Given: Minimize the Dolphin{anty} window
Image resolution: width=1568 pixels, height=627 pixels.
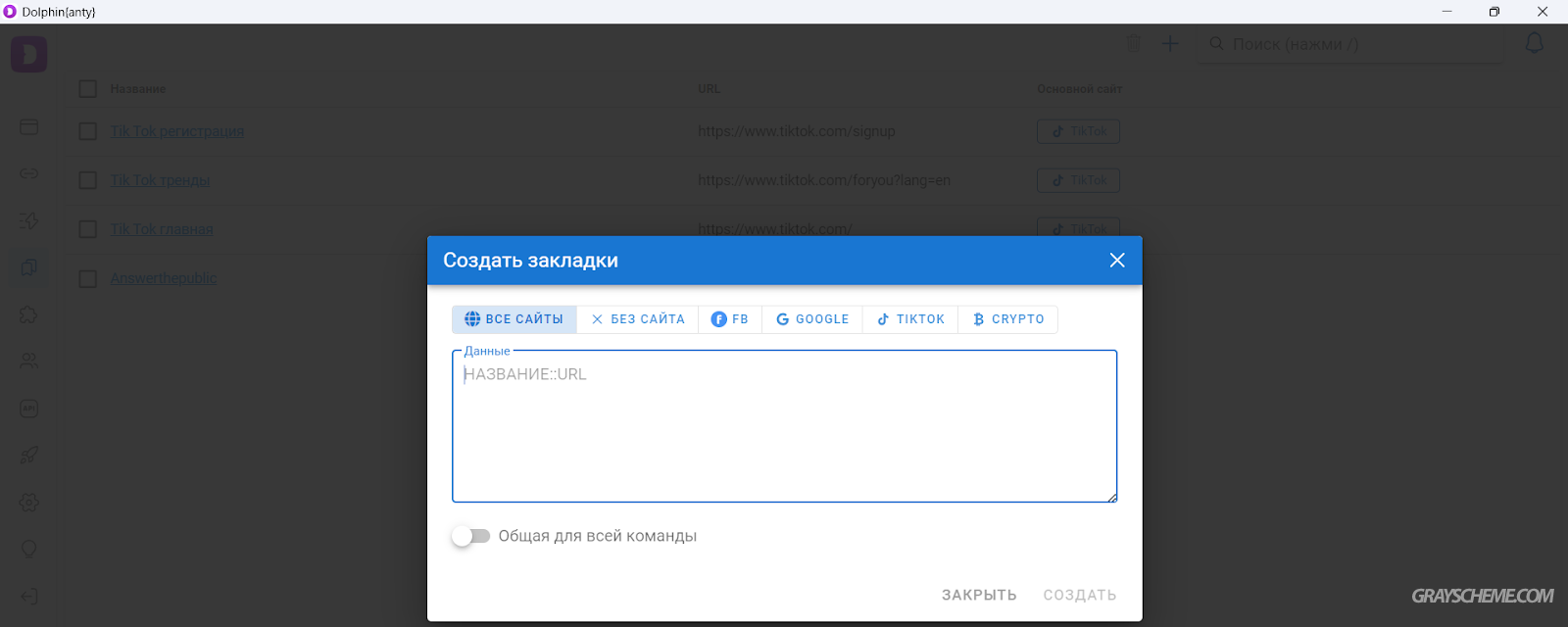Looking at the screenshot, I should 1446,12.
